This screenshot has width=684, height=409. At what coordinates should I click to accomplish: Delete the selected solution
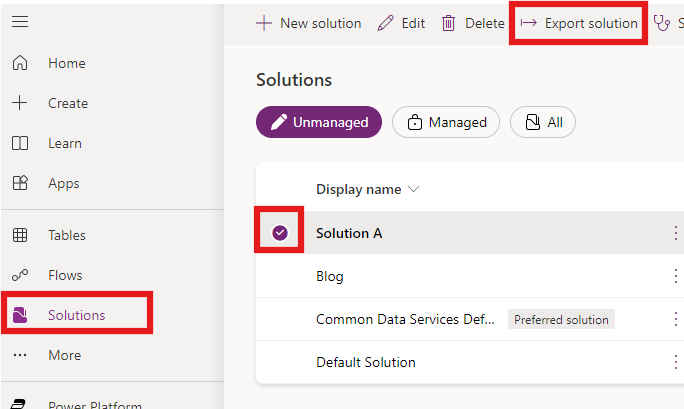click(473, 23)
